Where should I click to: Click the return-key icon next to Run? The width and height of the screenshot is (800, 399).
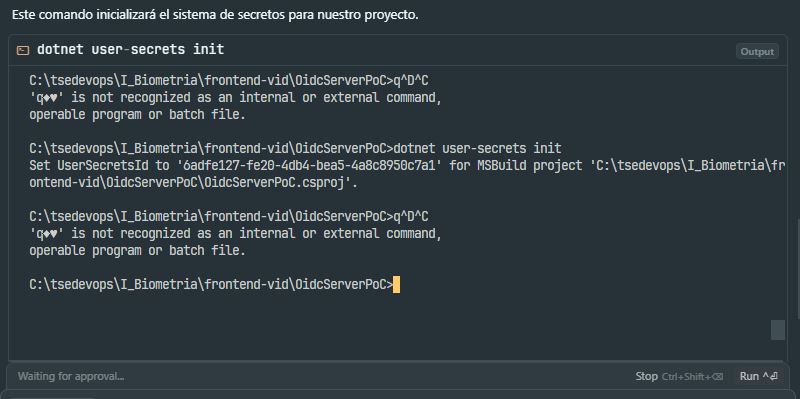(770, 377)
